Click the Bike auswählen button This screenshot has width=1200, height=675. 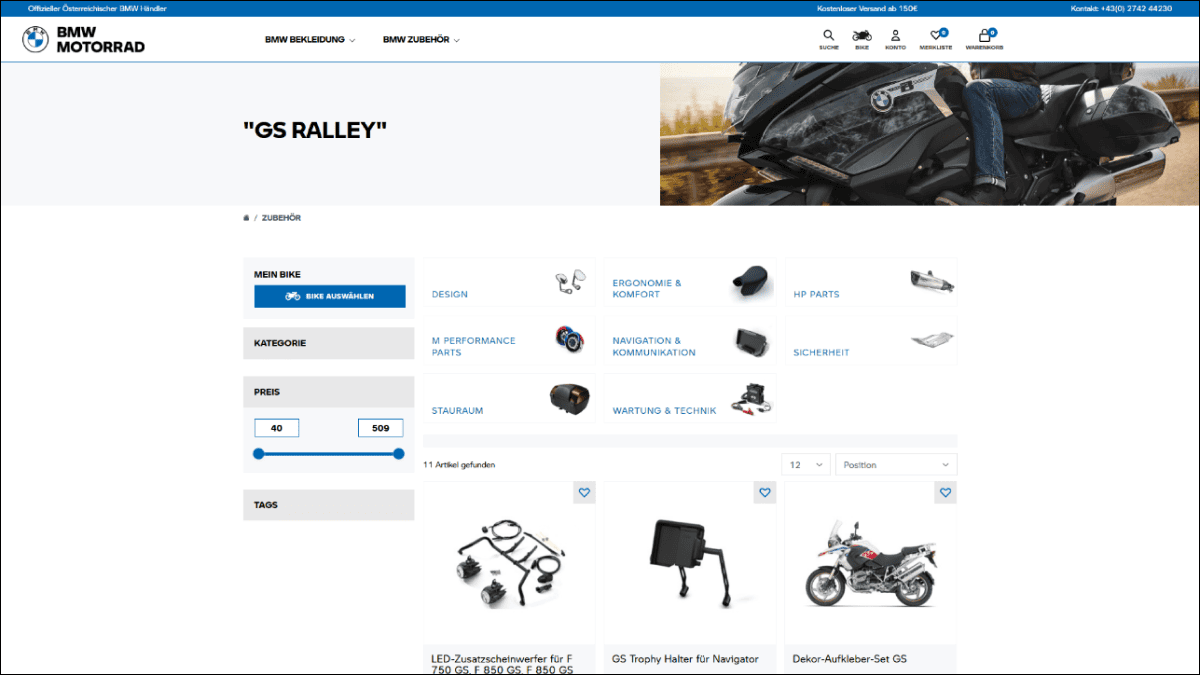click(x=330, y=296)
